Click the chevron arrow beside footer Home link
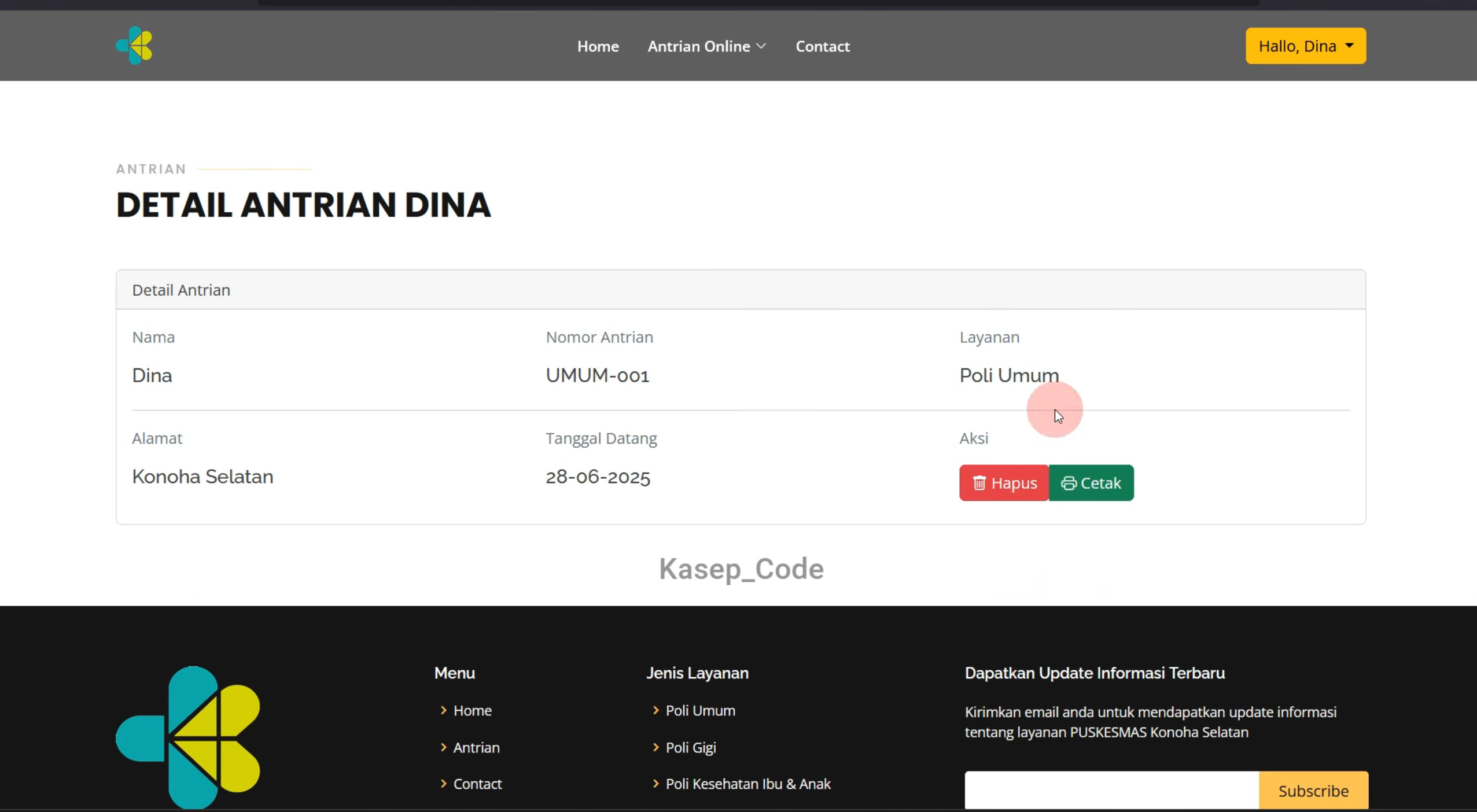1477x812 pixels. pos(444,710)
